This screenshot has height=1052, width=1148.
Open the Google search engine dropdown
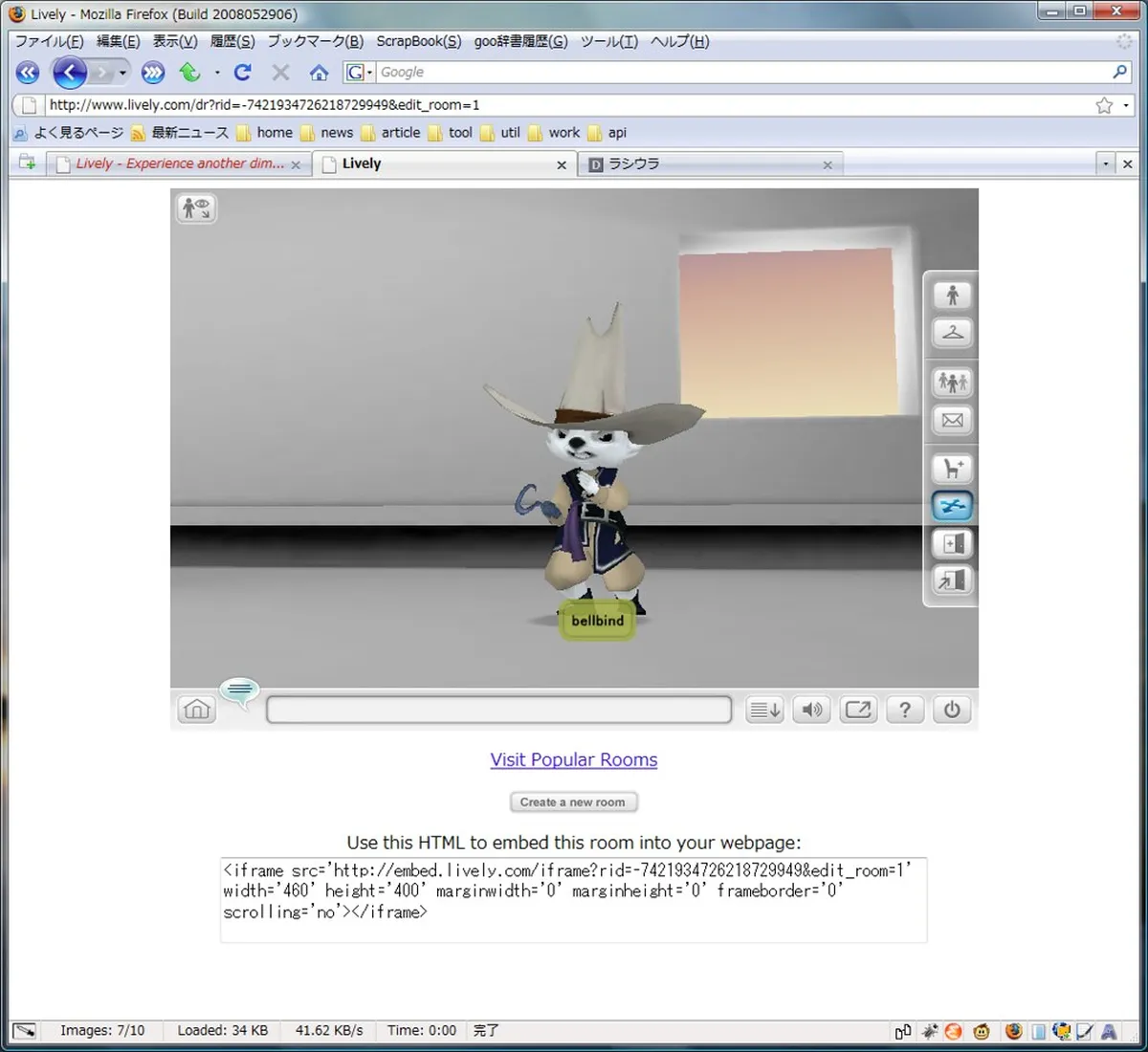pos(359,73)
